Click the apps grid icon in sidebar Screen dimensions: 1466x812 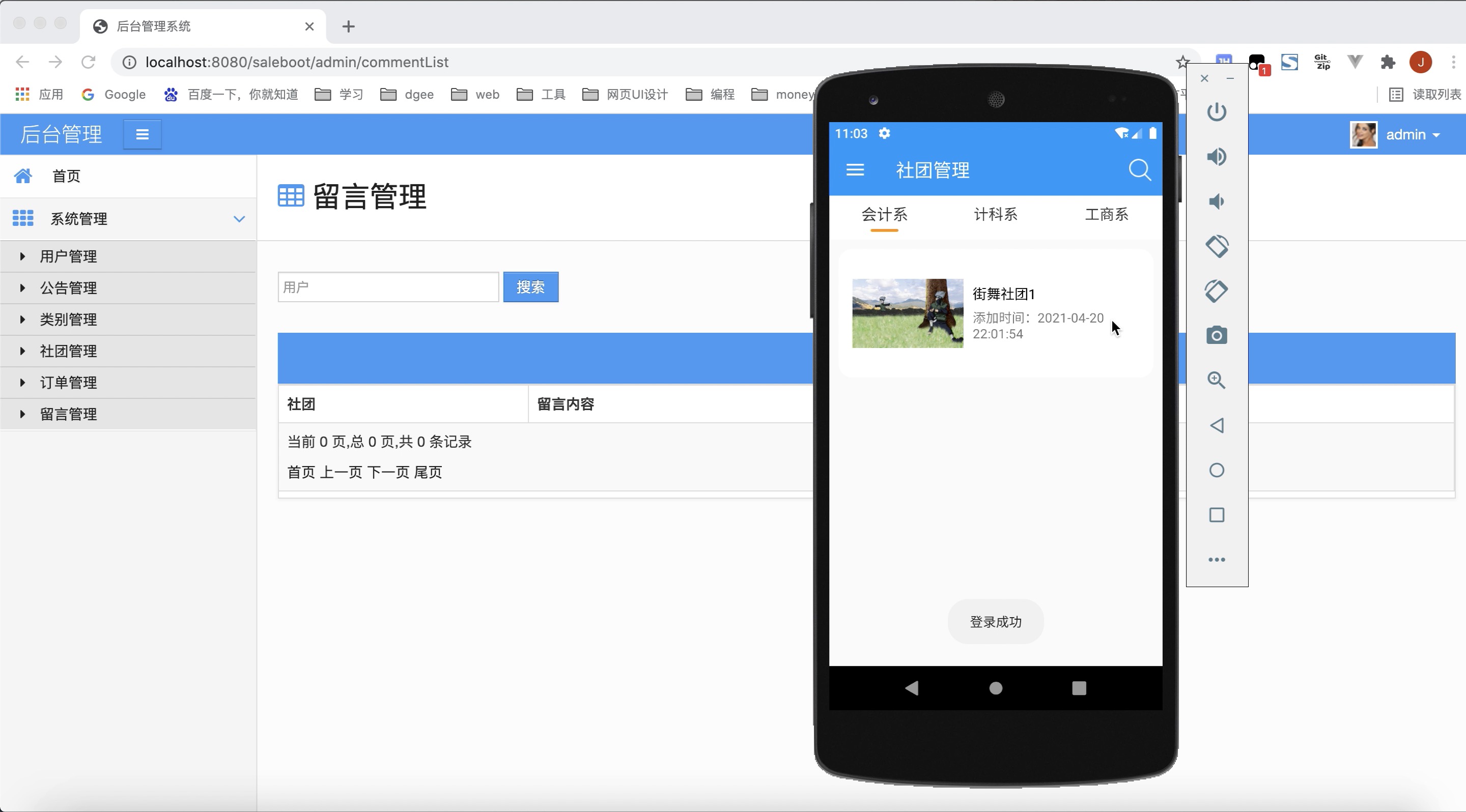22,218
